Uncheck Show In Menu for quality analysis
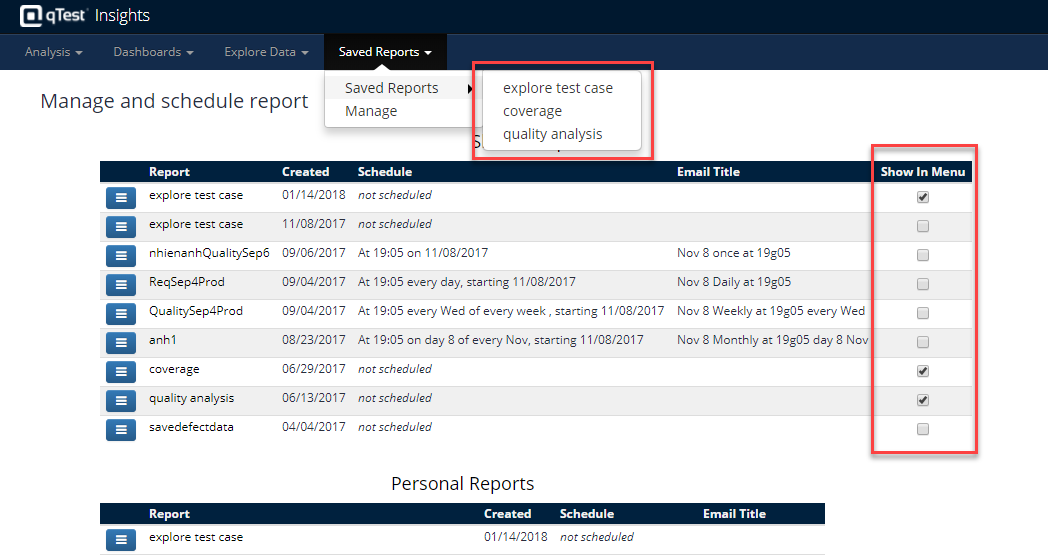The image size is (1048, 555). pyautogui.click(x=923, y=400)
